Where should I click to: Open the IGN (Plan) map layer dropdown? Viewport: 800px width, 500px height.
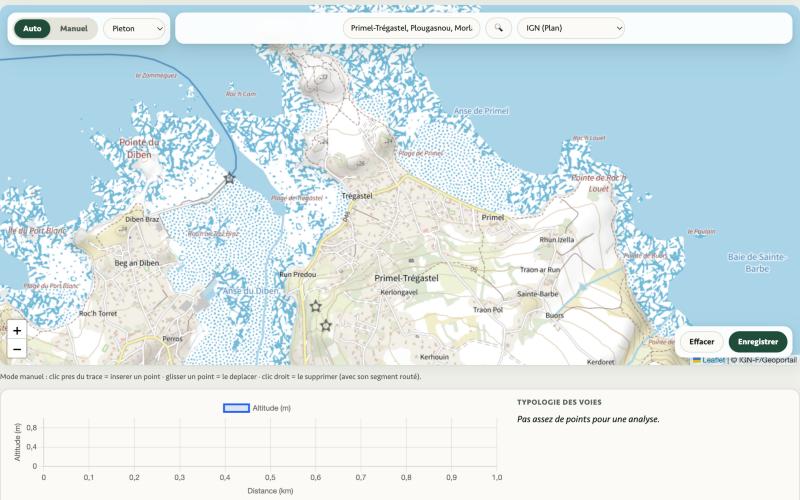(570, 28)
